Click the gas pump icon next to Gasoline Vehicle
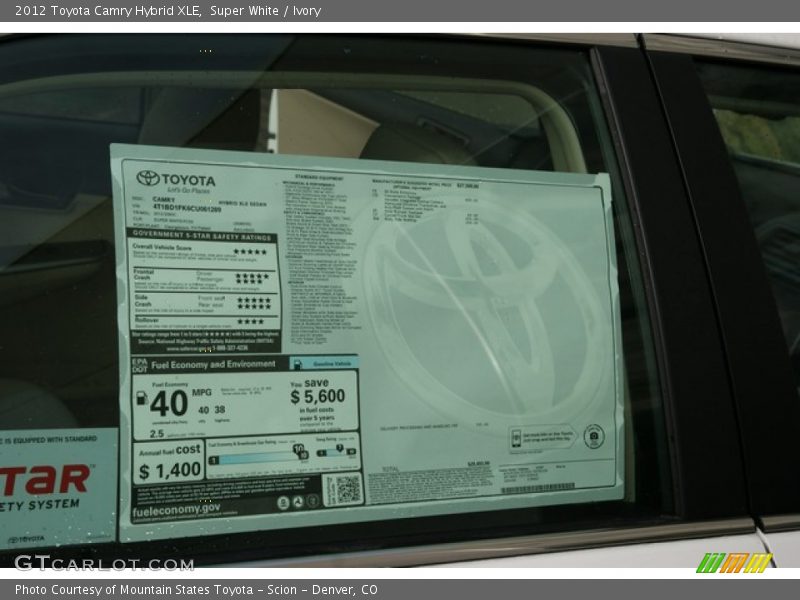Screen dimensions: 800x600 point(298,364)
